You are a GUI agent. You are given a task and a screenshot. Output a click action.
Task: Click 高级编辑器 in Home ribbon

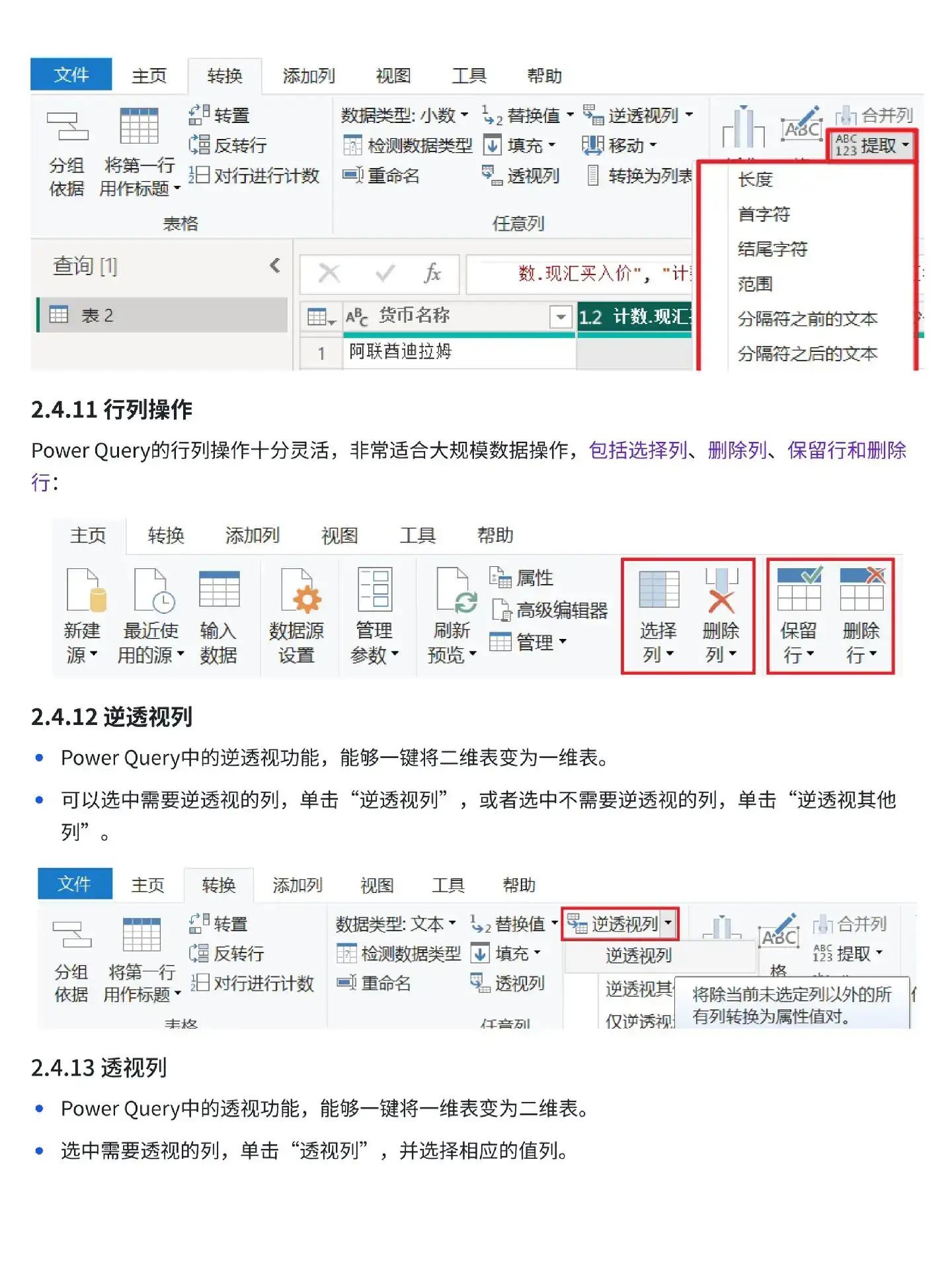tap(549, 610)
